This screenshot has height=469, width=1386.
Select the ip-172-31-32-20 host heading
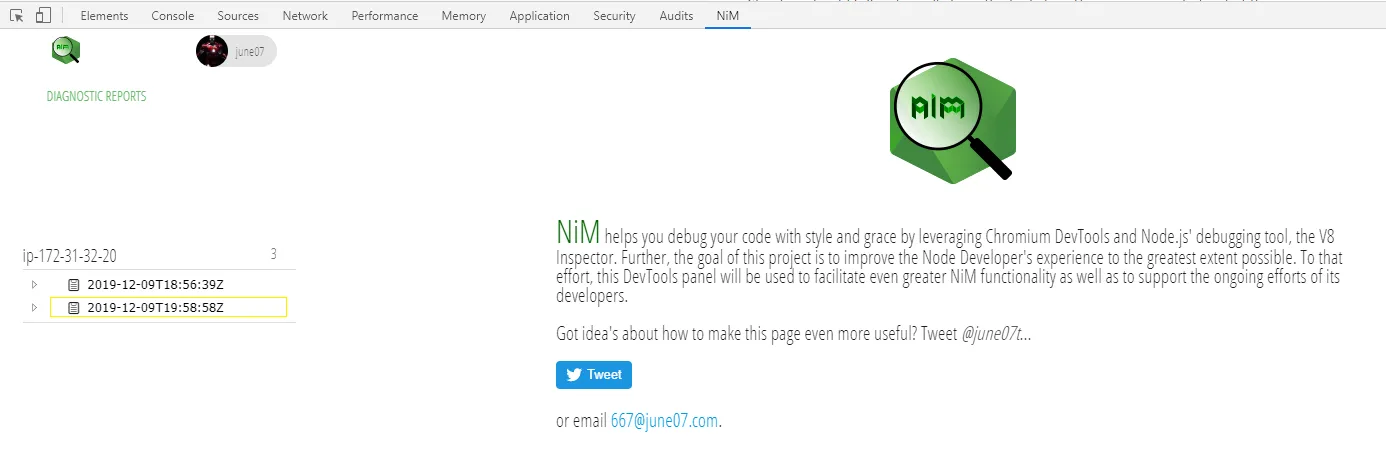(x=69, y=256)
